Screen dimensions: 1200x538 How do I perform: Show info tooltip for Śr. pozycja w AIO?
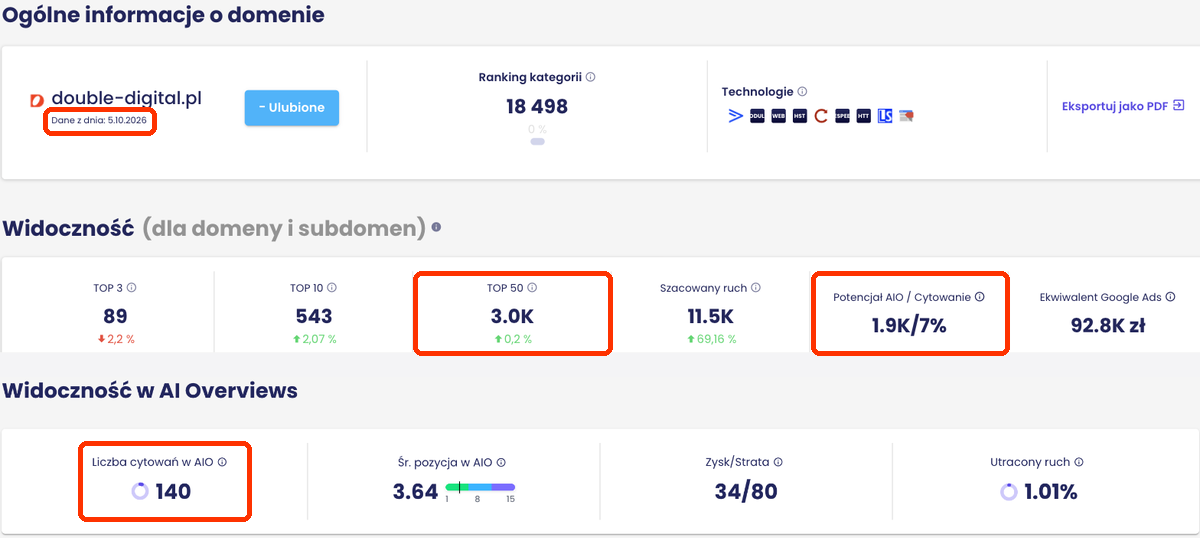501,462
